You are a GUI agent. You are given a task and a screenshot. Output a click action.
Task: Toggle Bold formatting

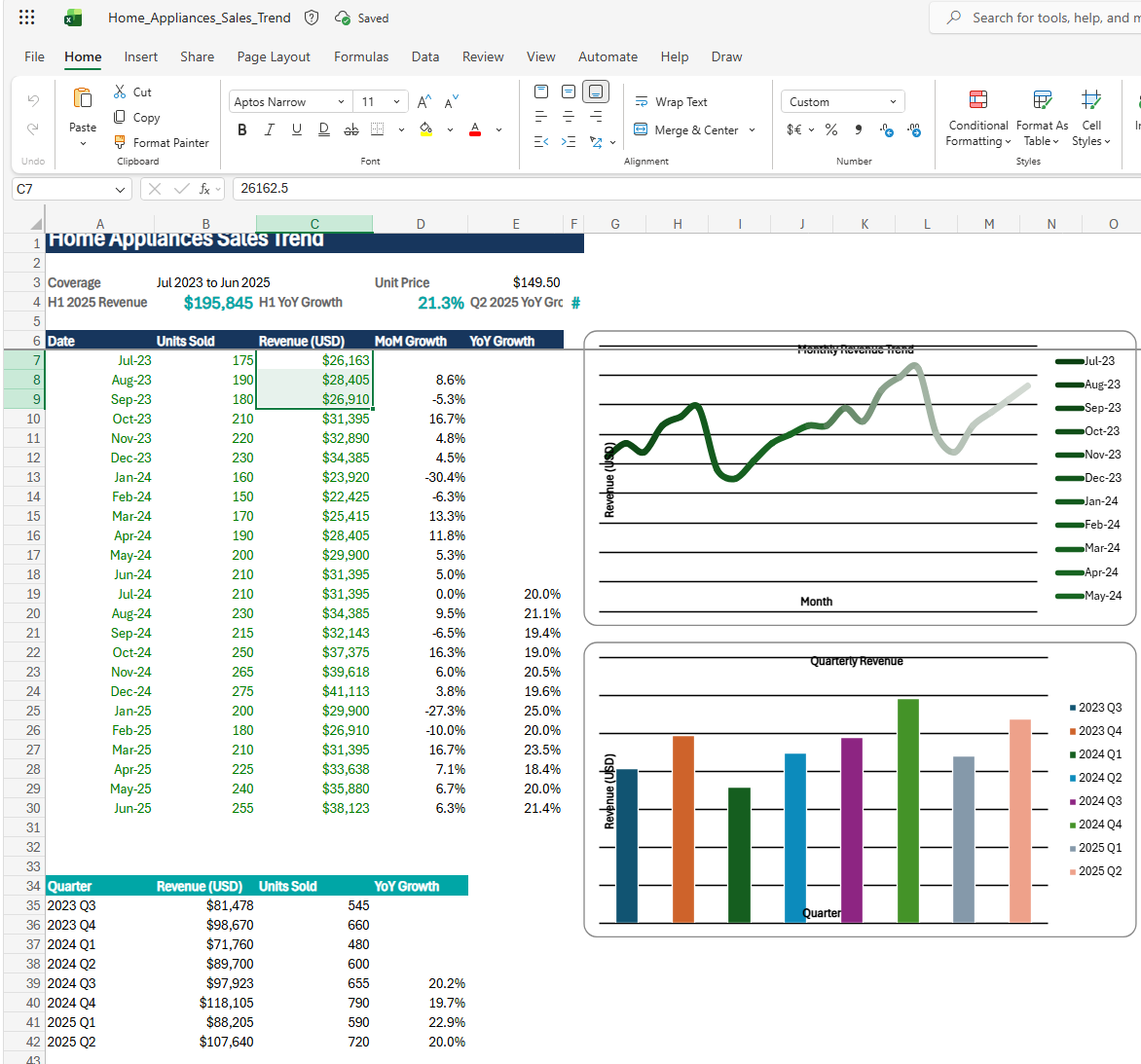click(x=241, y=129)
